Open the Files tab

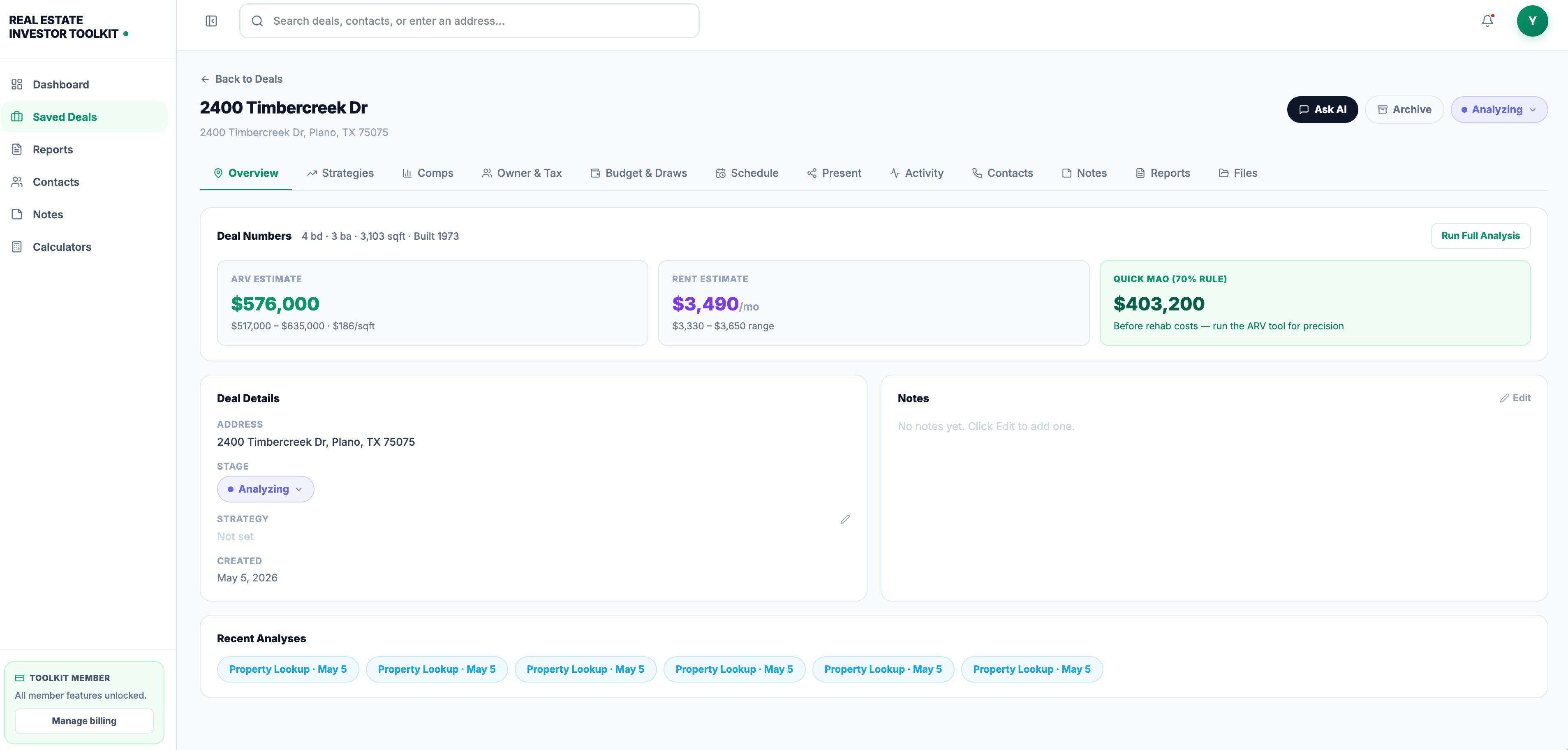click(x=1238, y=174)
